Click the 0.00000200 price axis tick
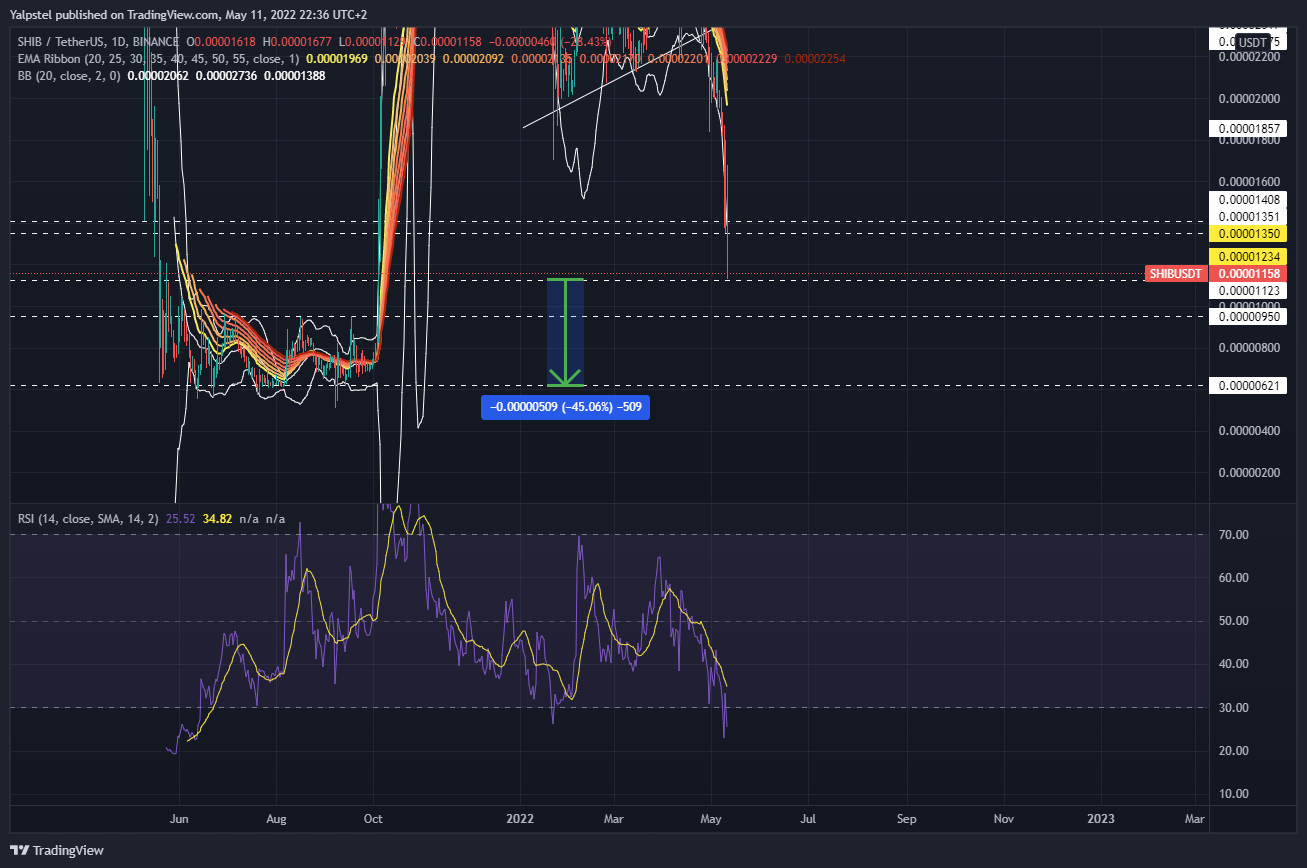This screenshot has height=868, width=1307. 1248,472
